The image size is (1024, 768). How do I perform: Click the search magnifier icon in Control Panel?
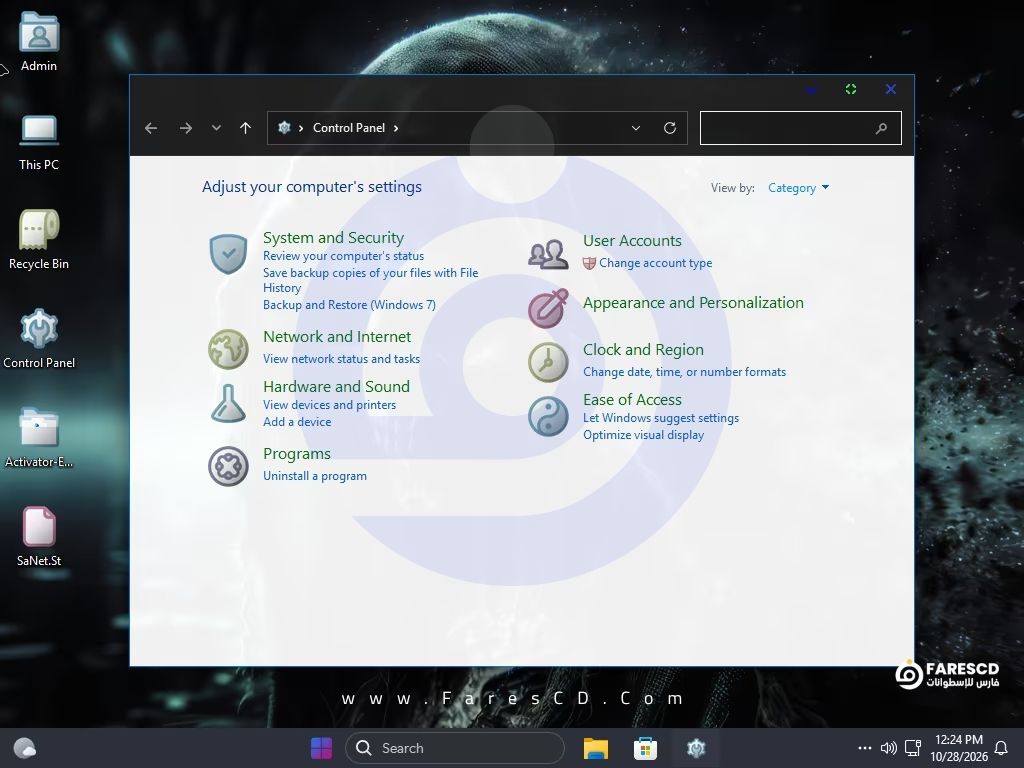click(881, 128)
